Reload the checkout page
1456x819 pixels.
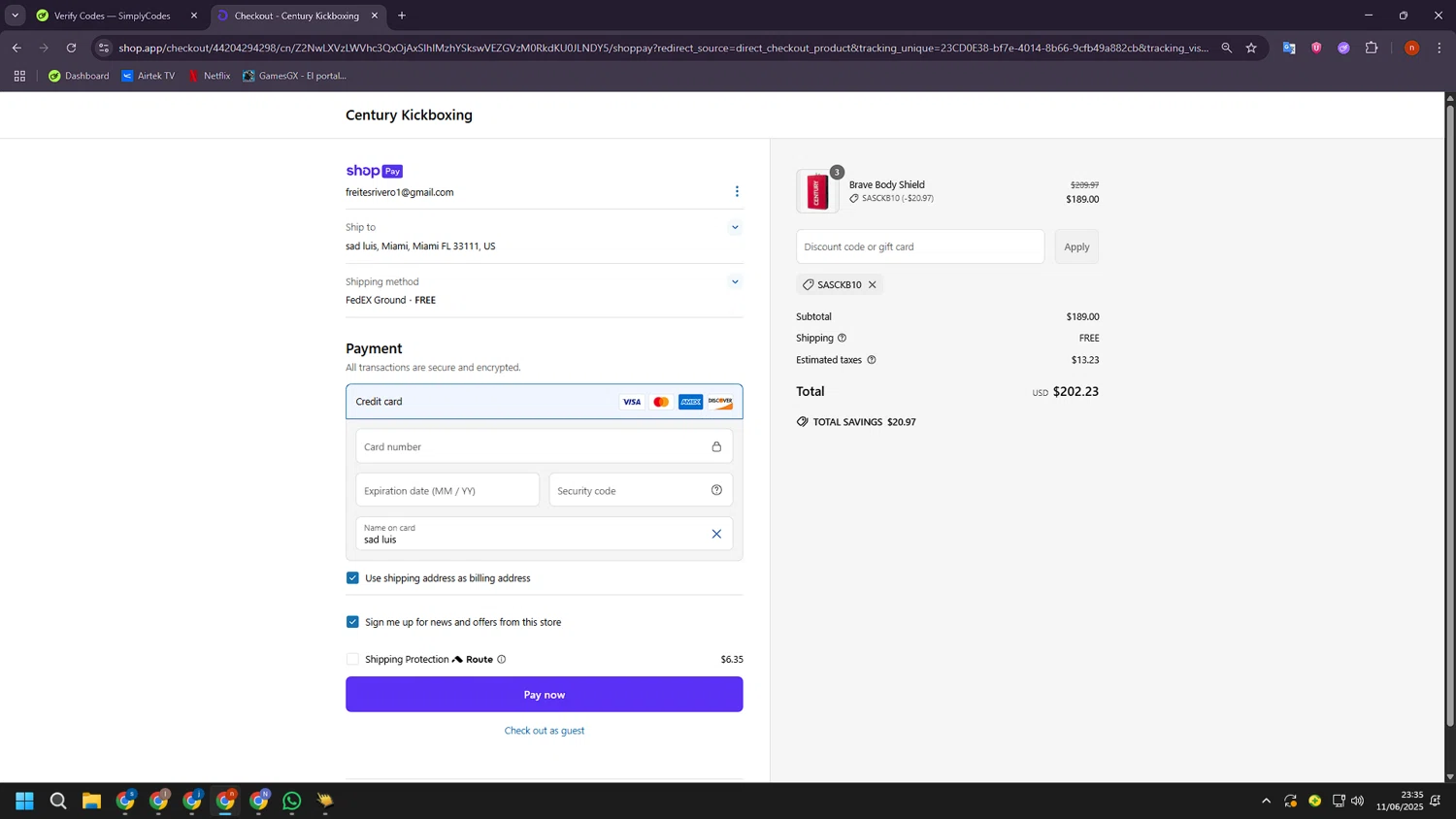tap(71, 48)
